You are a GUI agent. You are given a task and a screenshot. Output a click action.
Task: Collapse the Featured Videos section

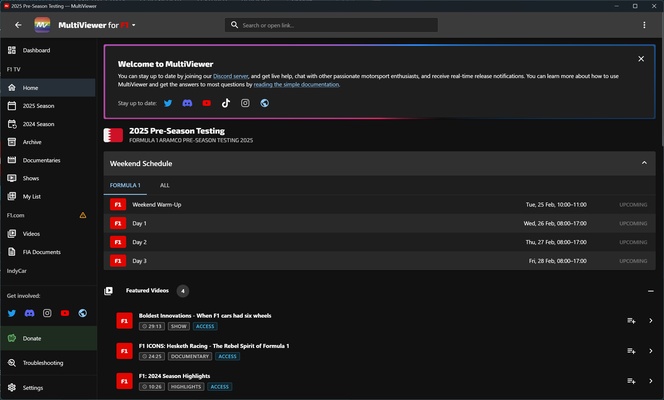pyautogui.click(x=650, y=291)
